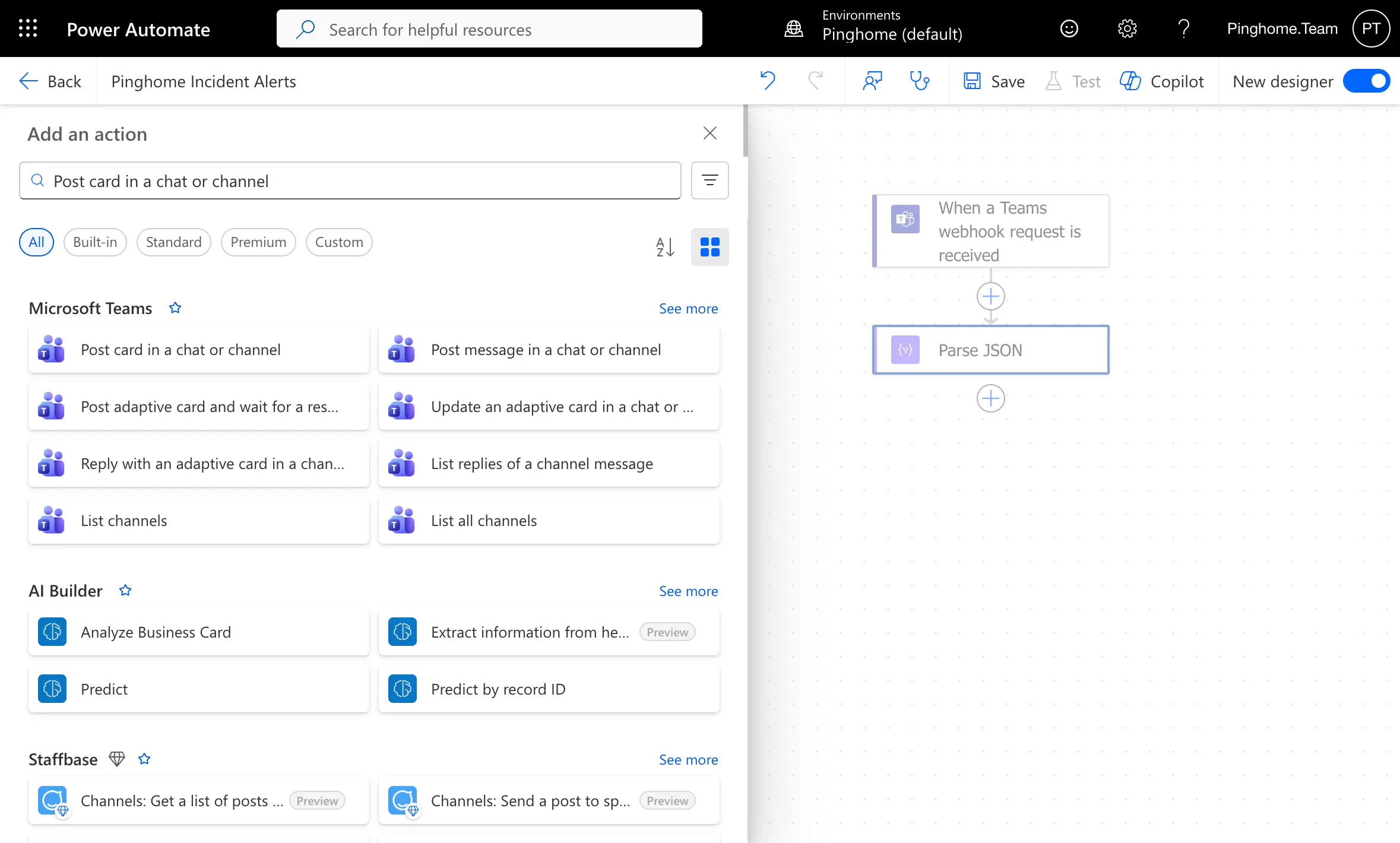1400x843 pixels.
Task: Switch actions list to grid view
Action: (x=709, y=247)
